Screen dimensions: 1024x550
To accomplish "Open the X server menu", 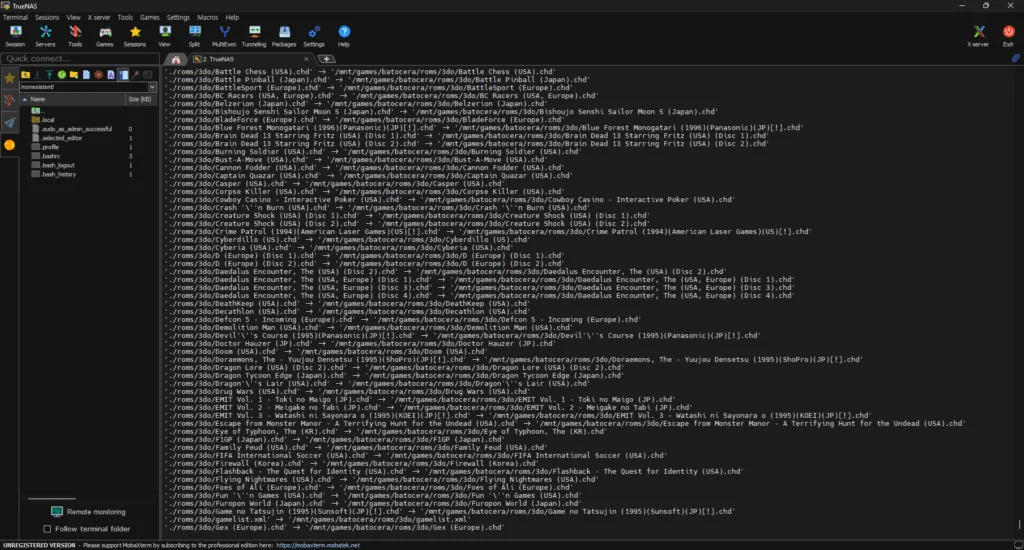I will click(99, 18).
